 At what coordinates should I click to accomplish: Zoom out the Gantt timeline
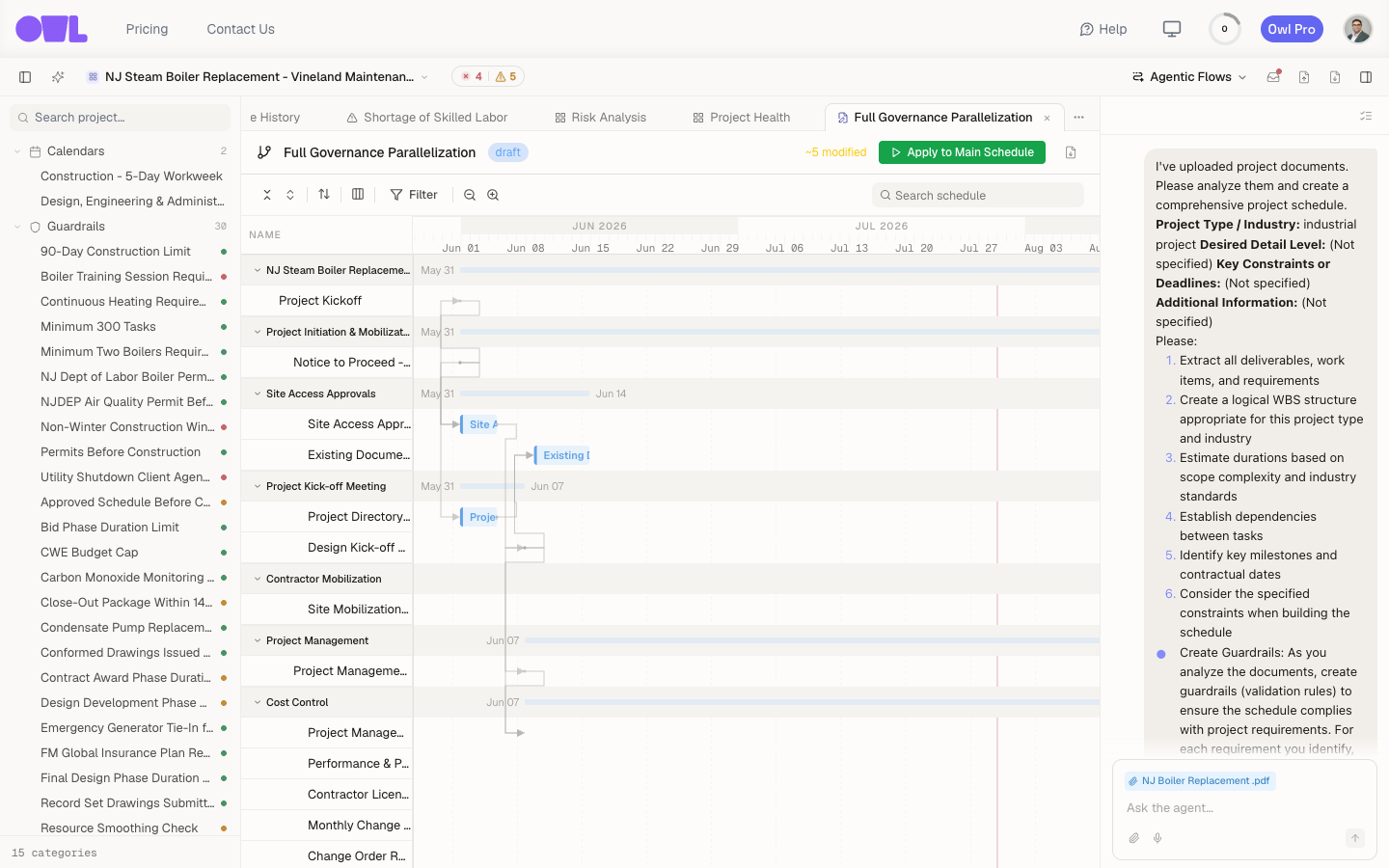(470, 195)
